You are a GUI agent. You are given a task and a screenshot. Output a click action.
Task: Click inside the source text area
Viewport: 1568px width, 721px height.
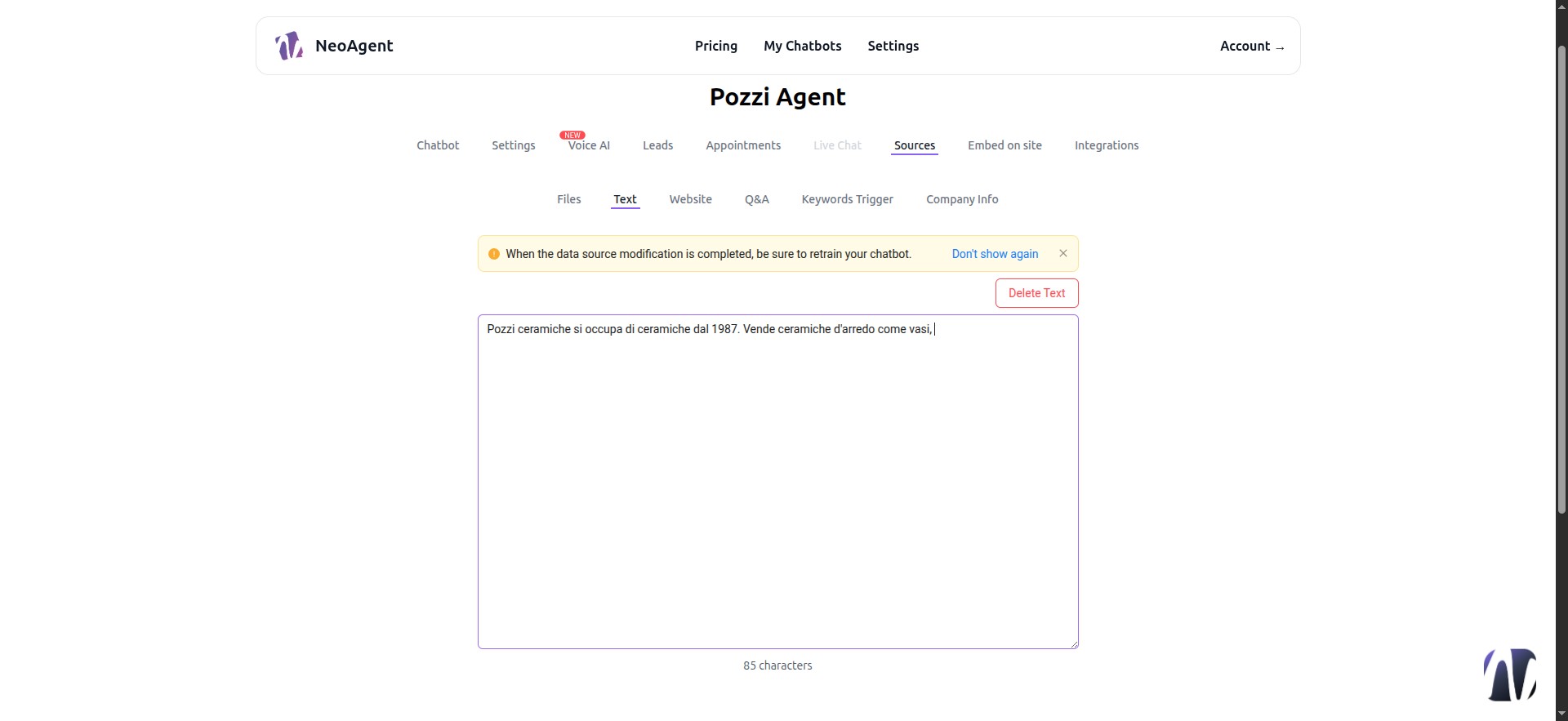click(x=777, y=482)
